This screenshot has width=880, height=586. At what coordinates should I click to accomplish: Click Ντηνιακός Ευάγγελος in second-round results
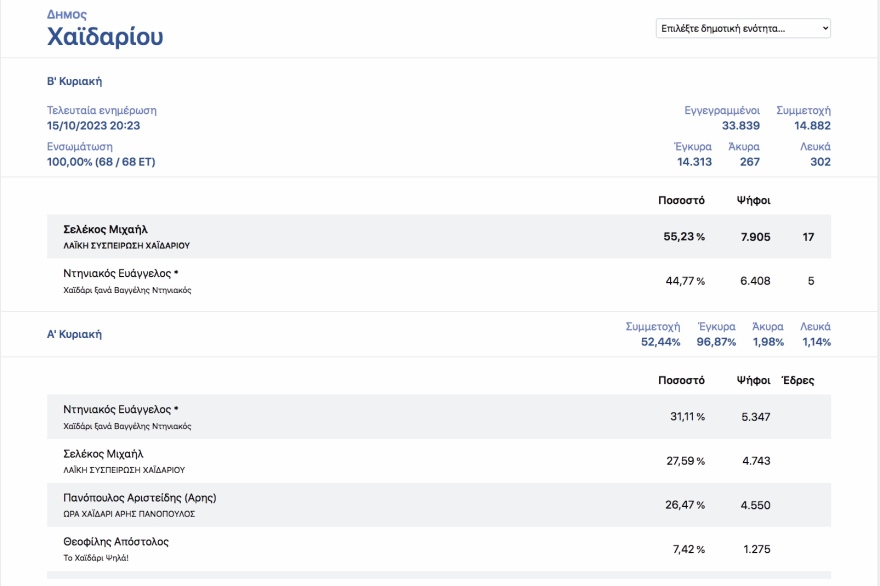120,274
